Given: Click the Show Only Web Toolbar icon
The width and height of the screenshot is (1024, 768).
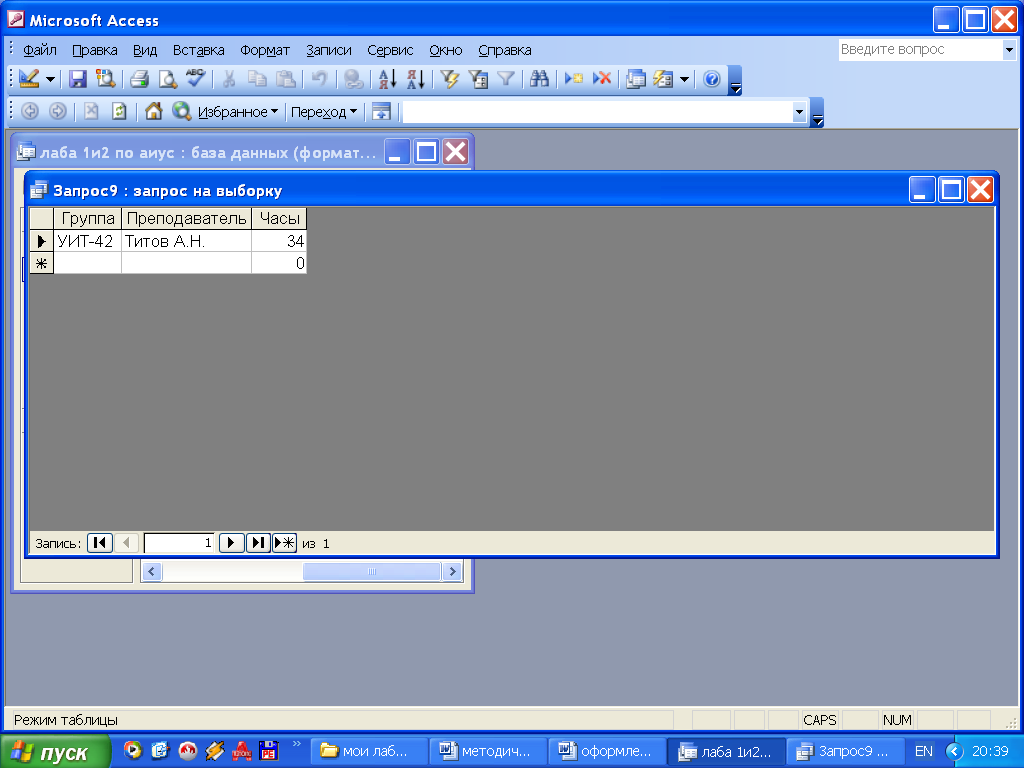Looking at the screenshot, I should (x=381, y=112).
